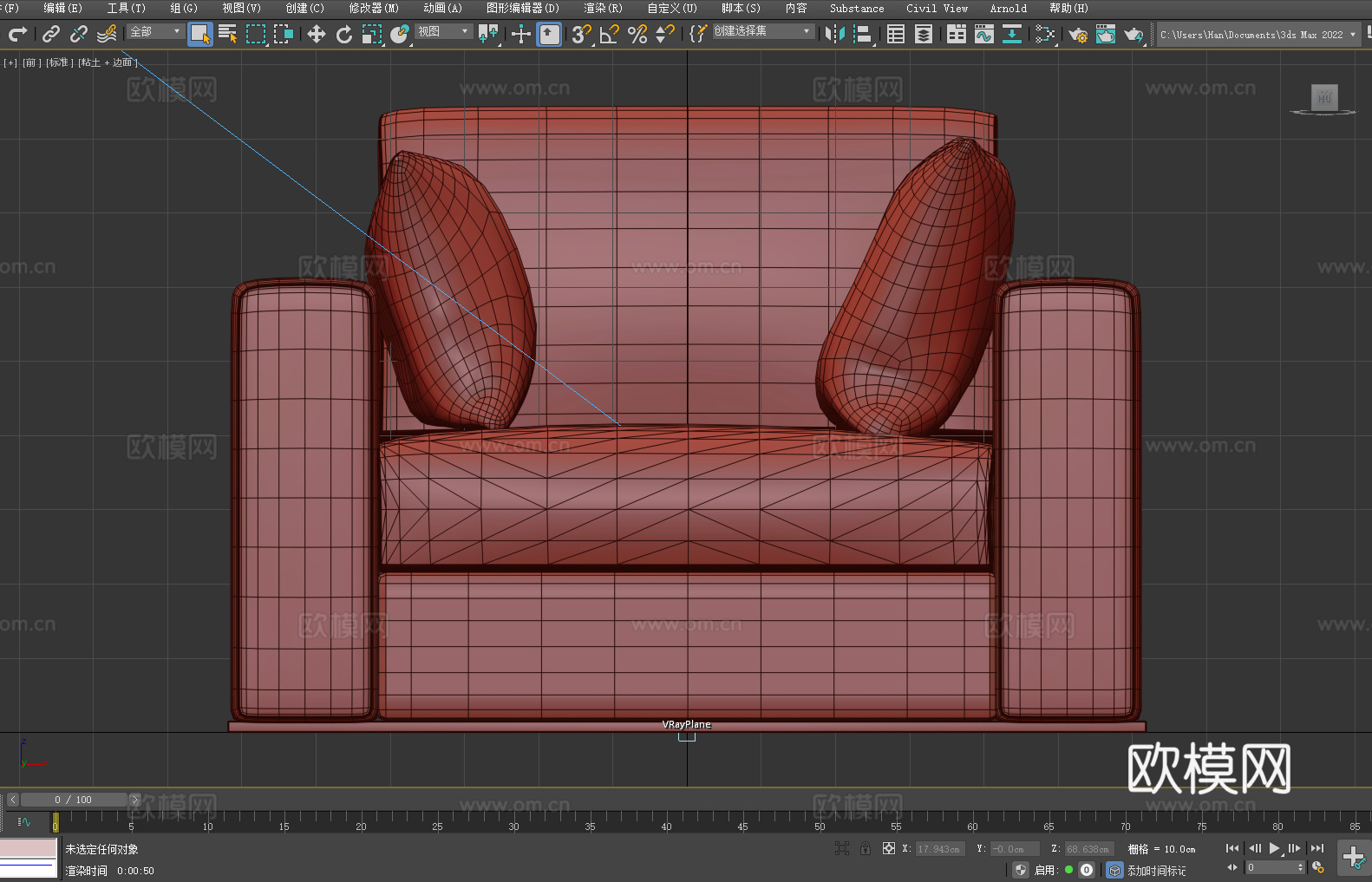Activate the Select and Scale tool

tap(372, 34)
